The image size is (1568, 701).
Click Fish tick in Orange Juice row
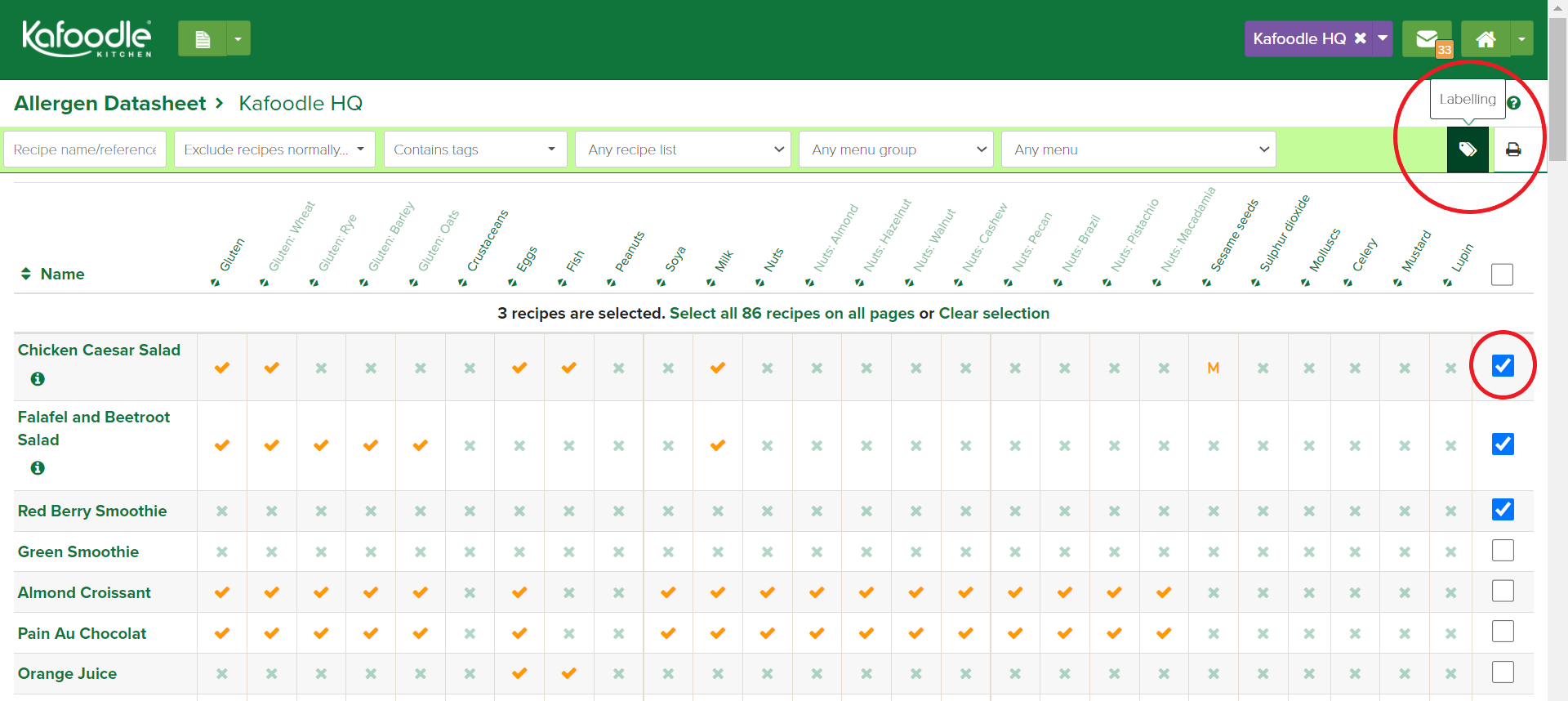point(569,673)
